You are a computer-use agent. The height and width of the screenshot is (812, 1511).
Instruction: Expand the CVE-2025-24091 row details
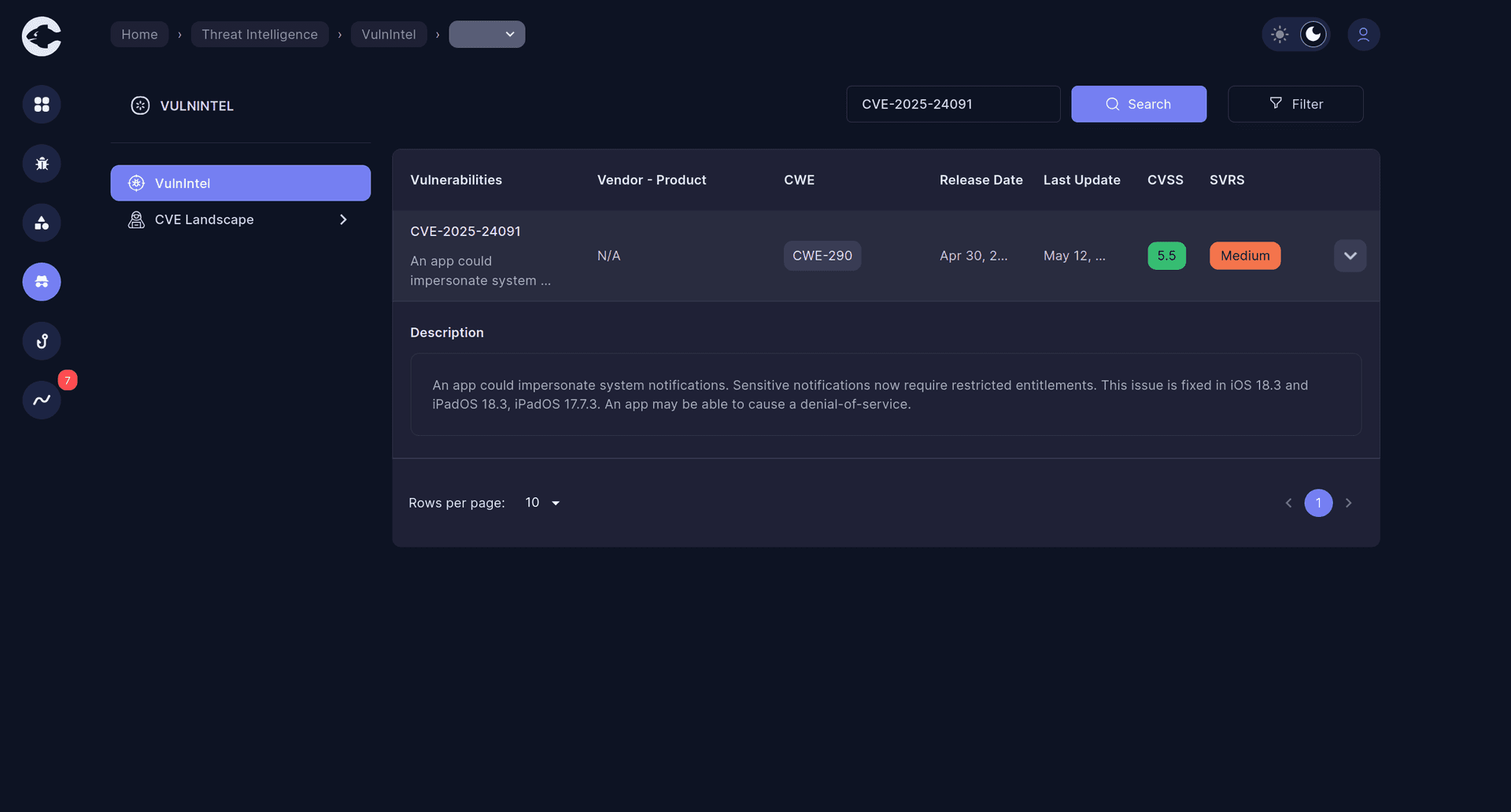[x=1350, y=256]
